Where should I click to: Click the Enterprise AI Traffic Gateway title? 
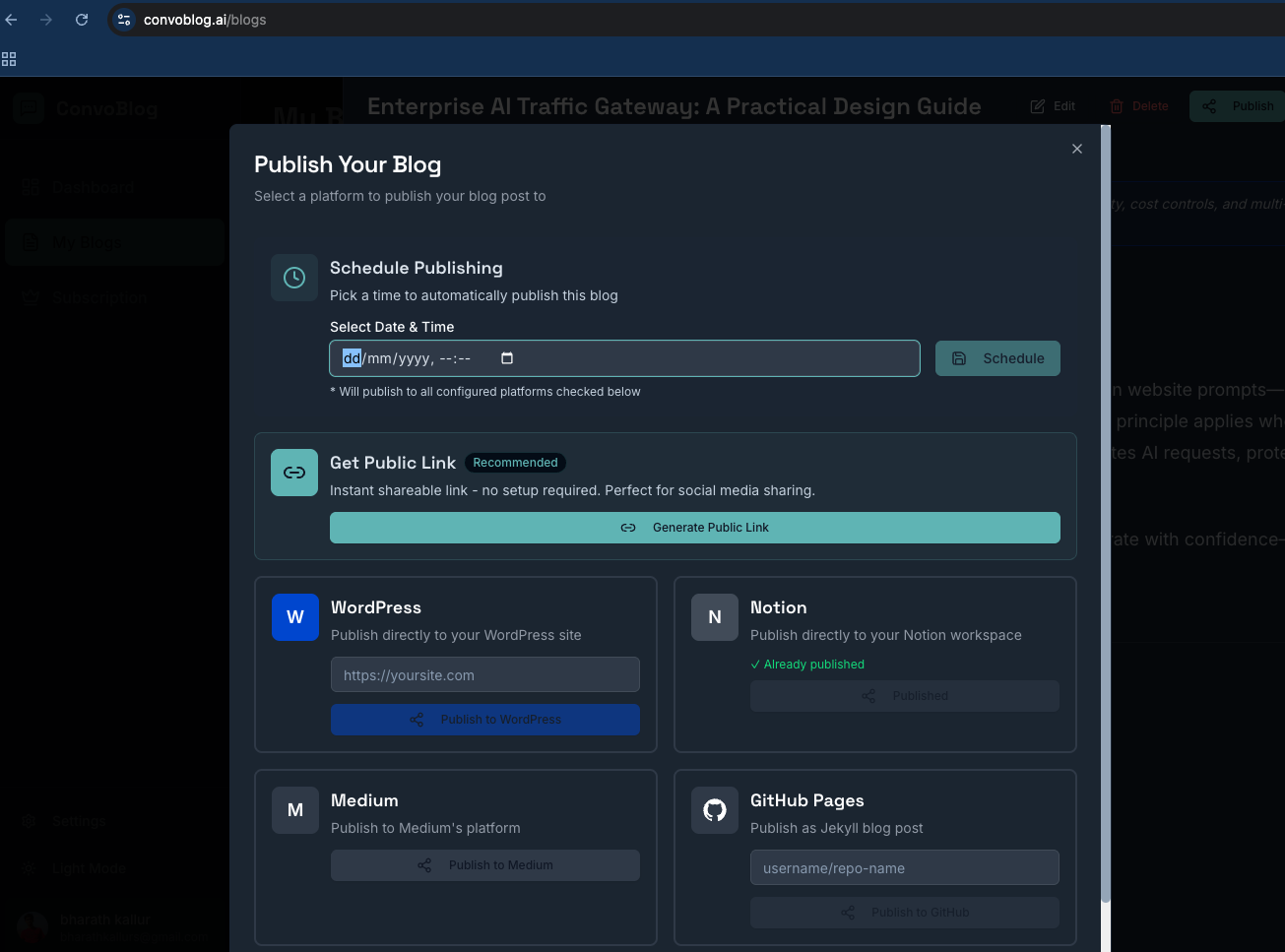coord(675,106)
